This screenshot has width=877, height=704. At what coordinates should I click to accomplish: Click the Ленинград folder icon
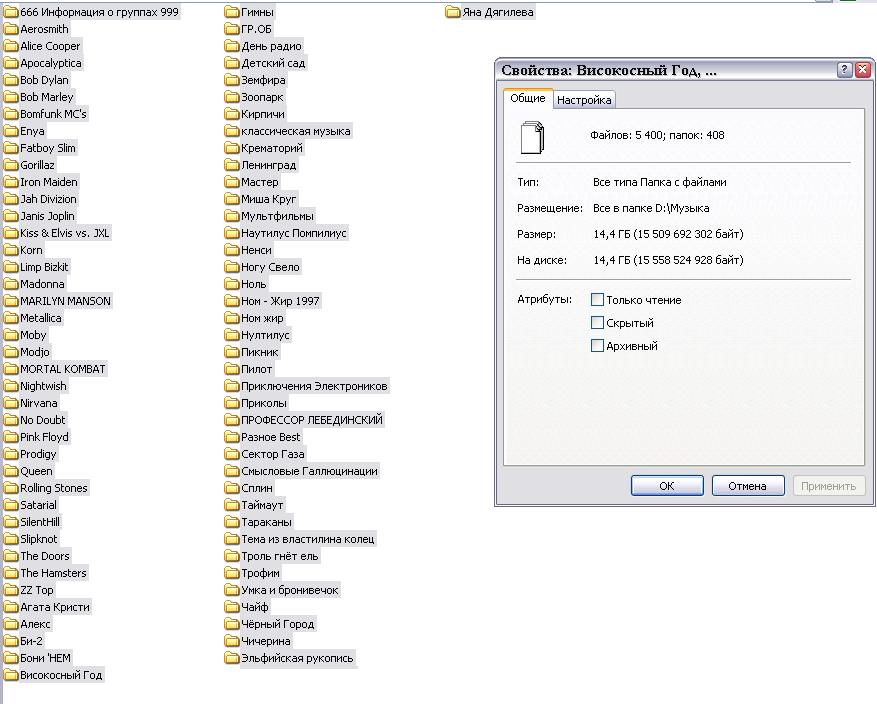click(x=232, y=165)
